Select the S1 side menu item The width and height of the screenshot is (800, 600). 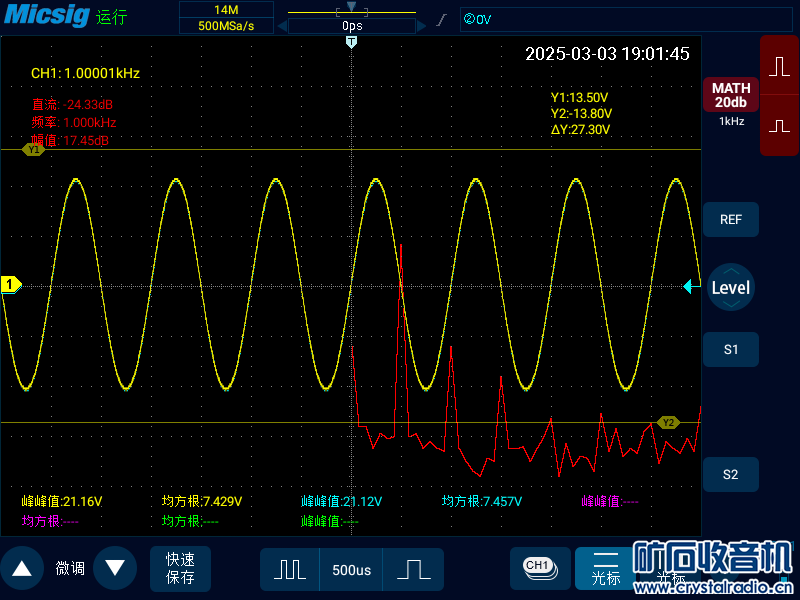click(x=730, y=349)
